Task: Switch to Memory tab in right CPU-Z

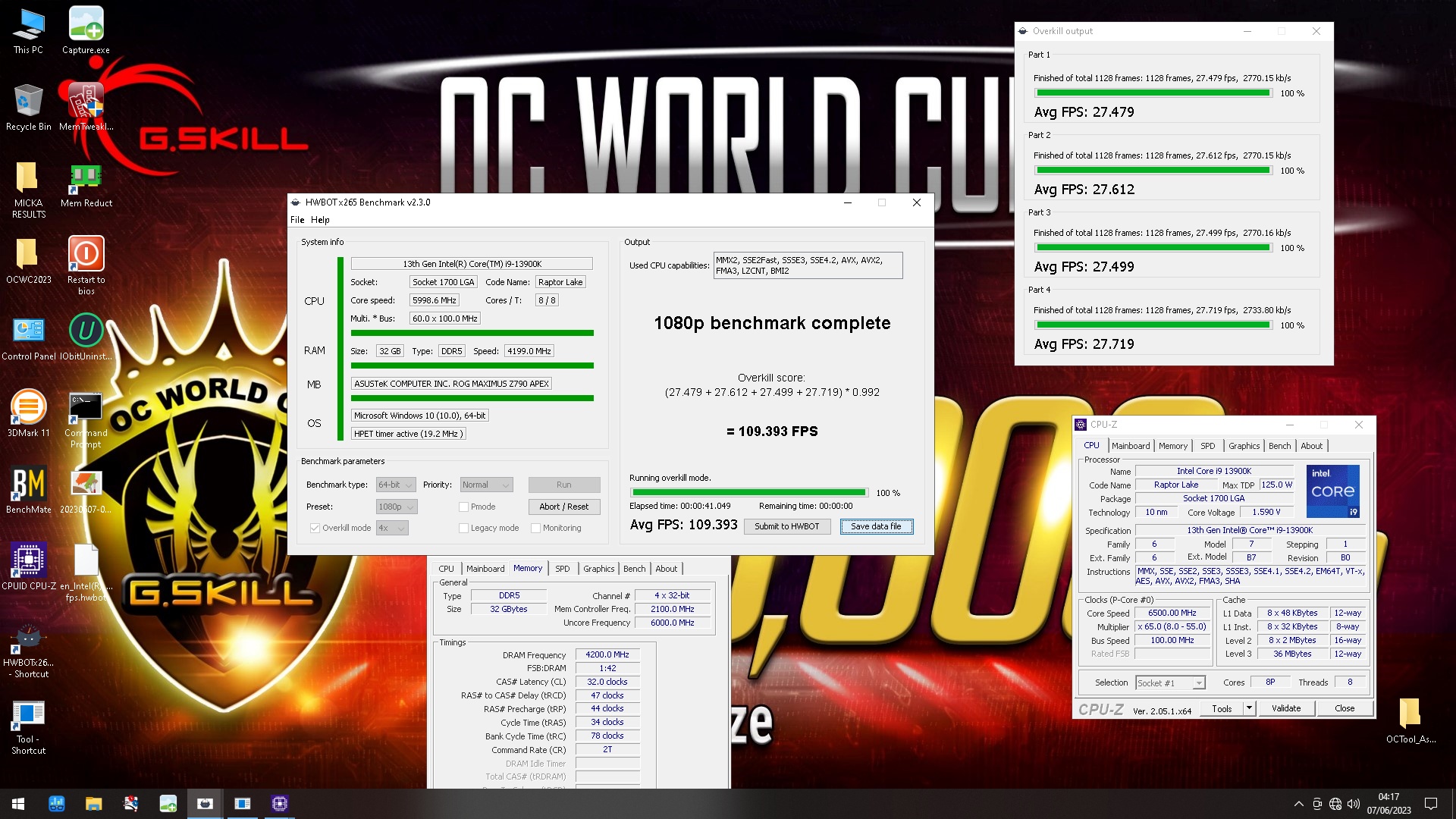Action: point(1172,446)
